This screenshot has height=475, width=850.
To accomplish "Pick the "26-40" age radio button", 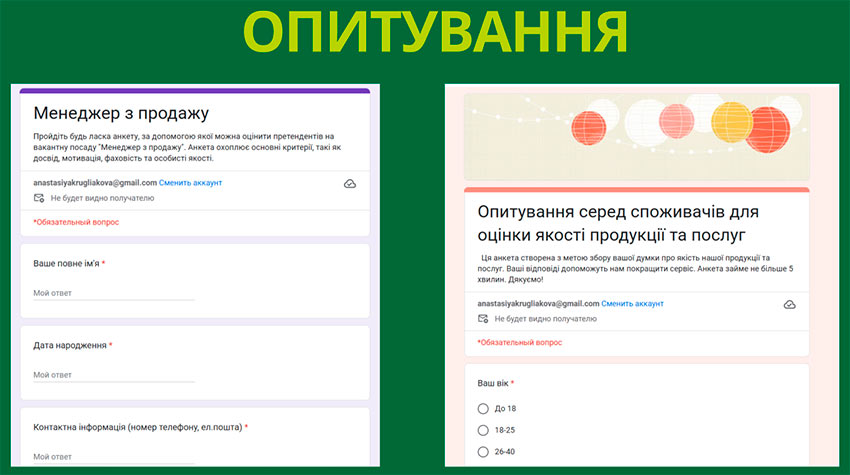I will (x=483, y=451).
